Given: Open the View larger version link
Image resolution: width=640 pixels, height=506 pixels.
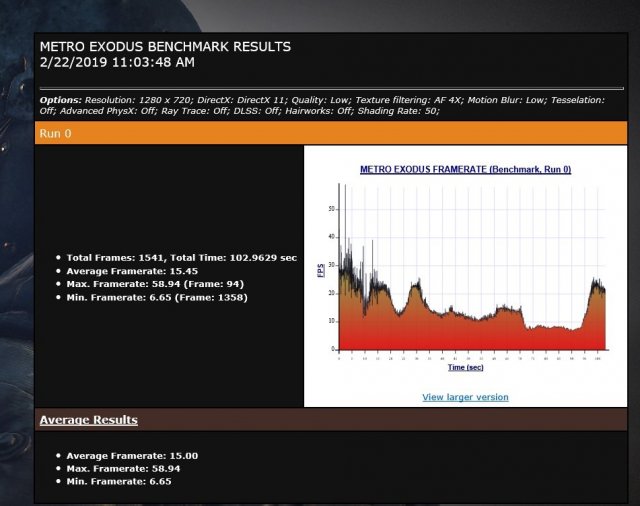Looking at the screenshot, I should [465, 397].
